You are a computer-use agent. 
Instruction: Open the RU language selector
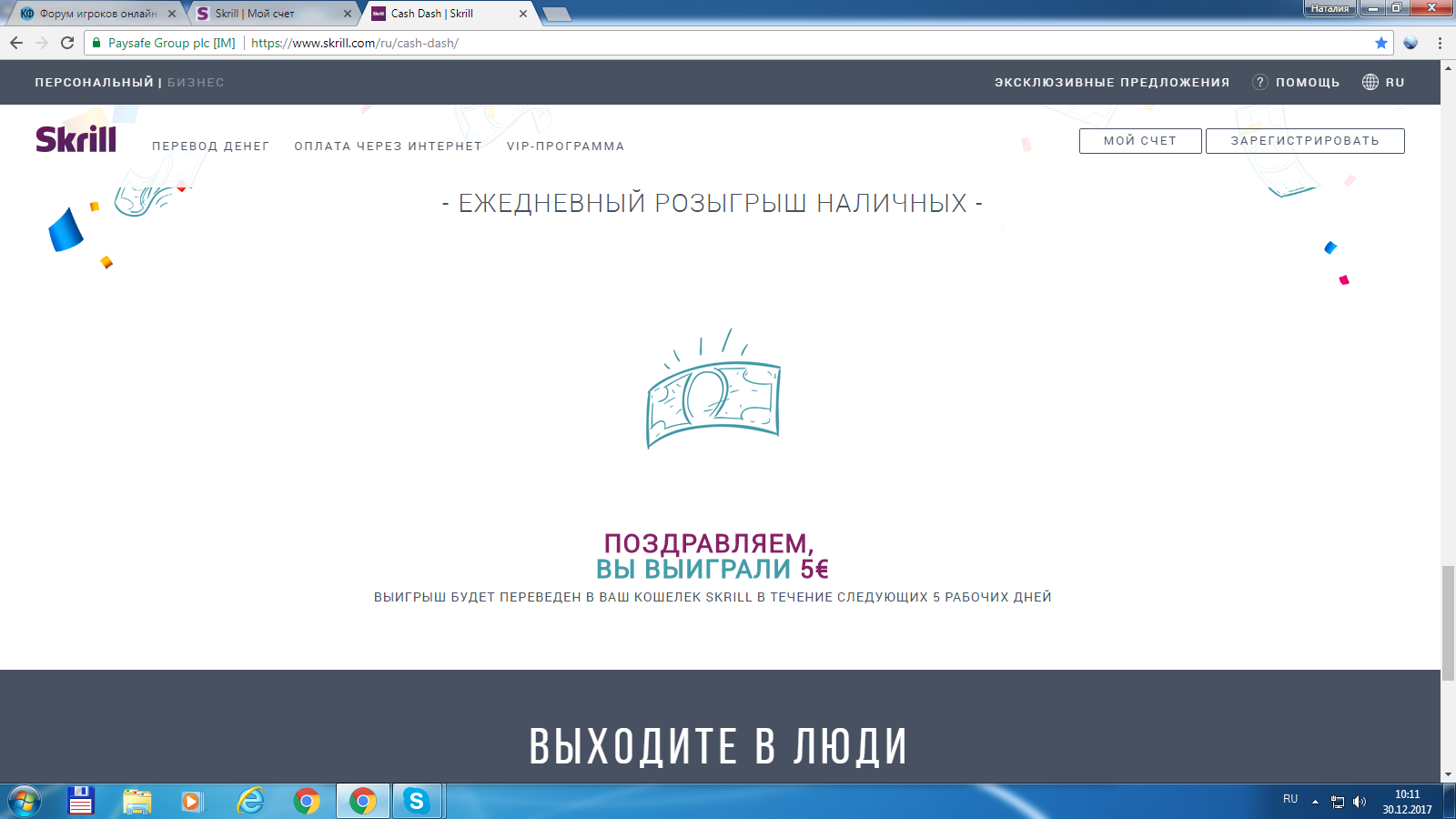pyautogui.click(x=1383, y=83)
